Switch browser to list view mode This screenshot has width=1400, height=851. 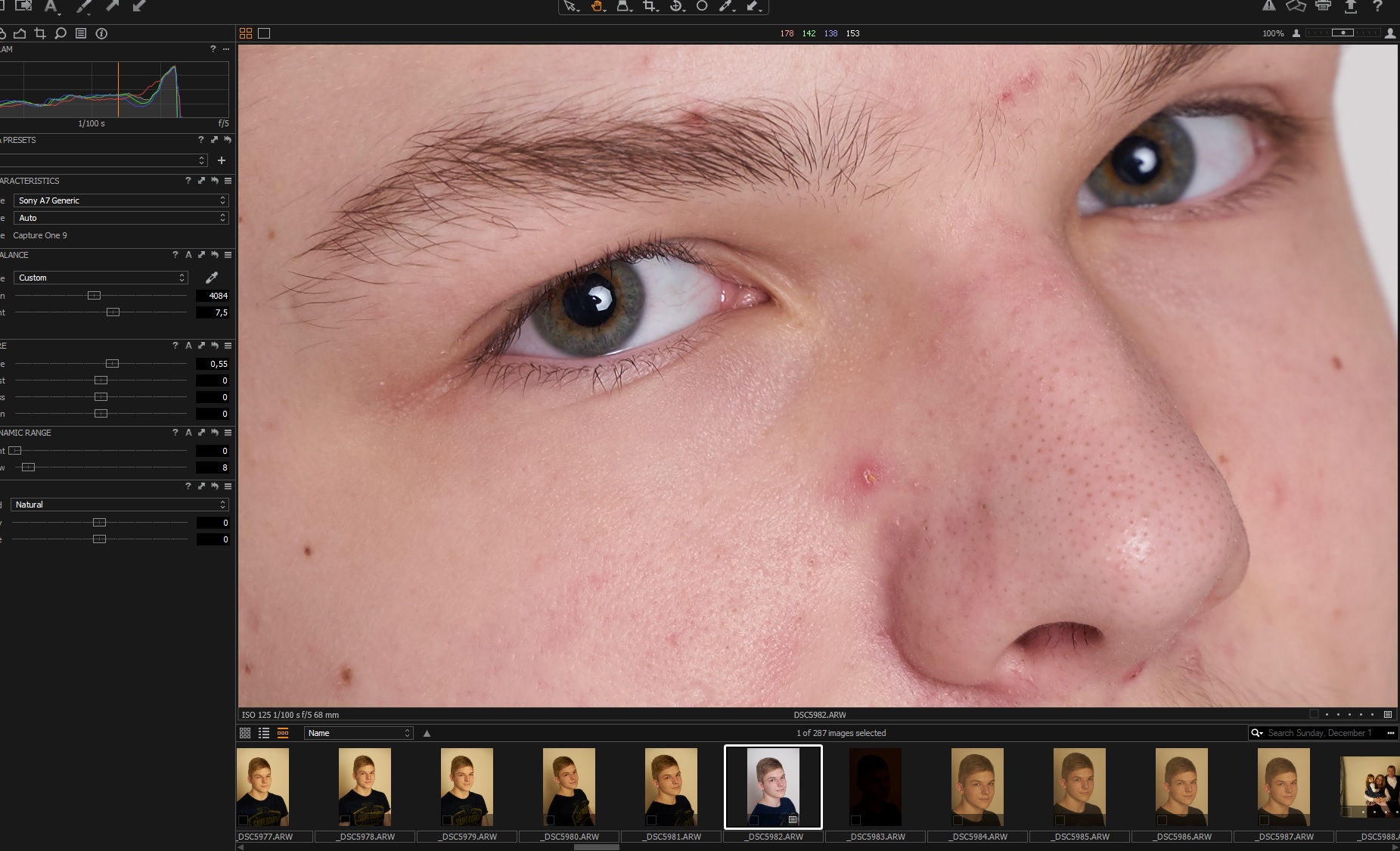(264, 733)
